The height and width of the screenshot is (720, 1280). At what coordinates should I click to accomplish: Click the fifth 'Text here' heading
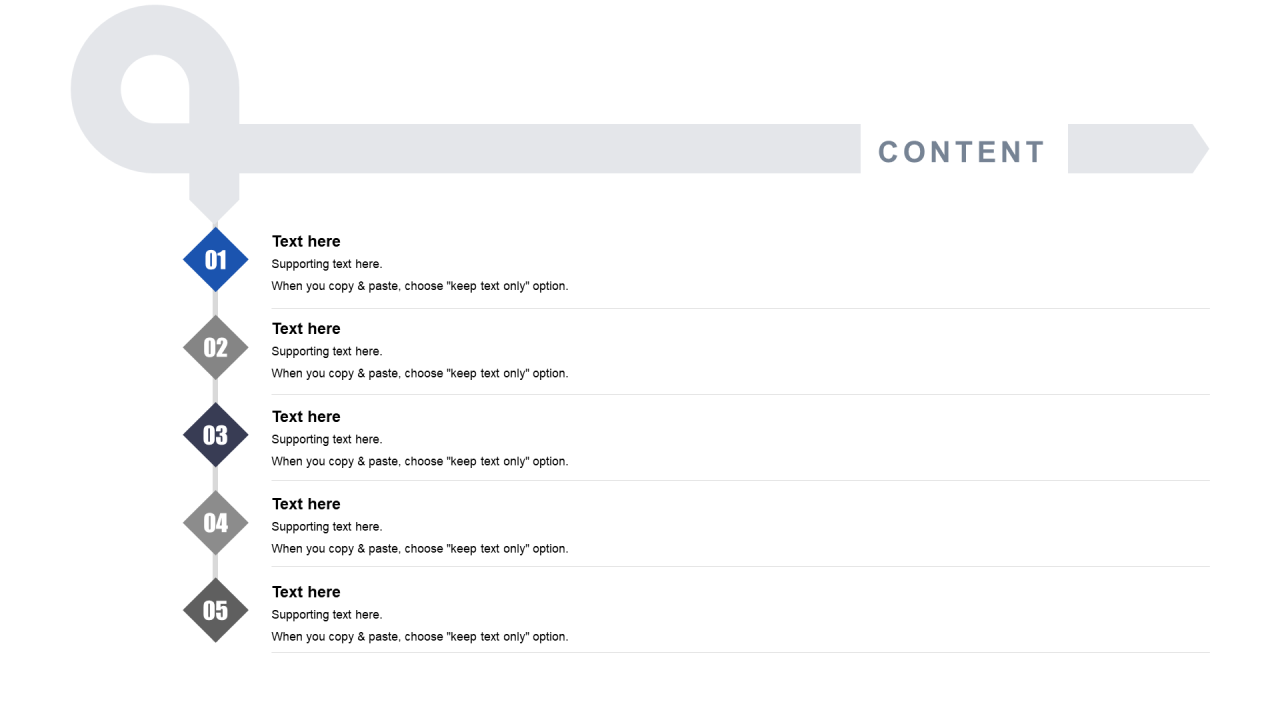[x=306, y=592]
